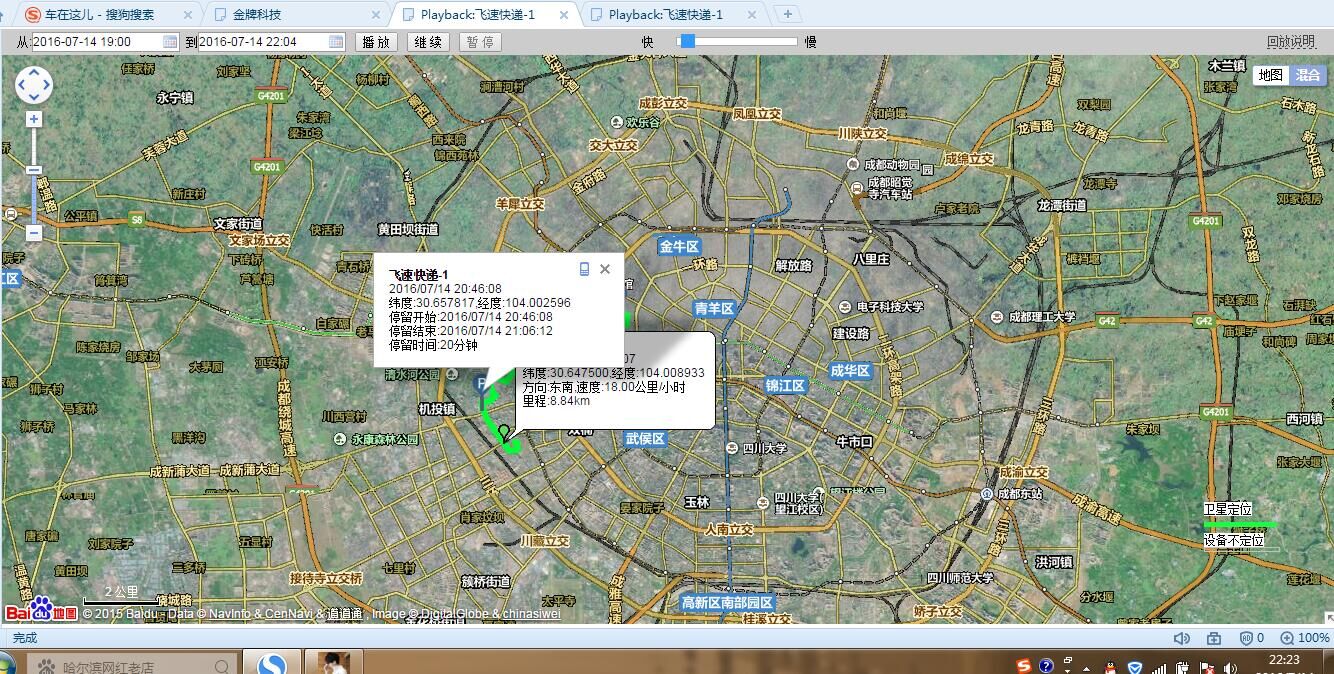Screen dimensions: 1334x674
Task: Click the 播放 play button
Action: click(376, 42)
